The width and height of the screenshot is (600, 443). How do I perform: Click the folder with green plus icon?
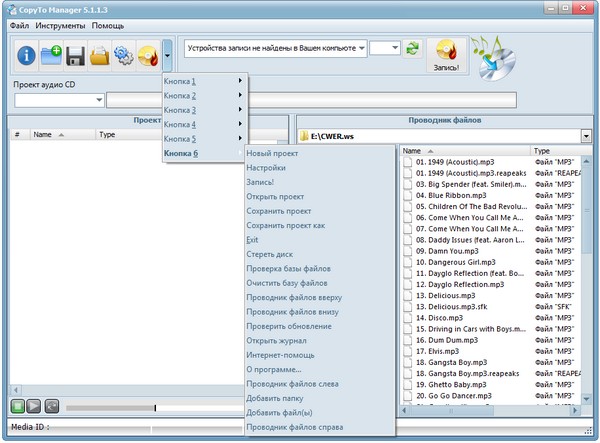[x=51, y=56]
